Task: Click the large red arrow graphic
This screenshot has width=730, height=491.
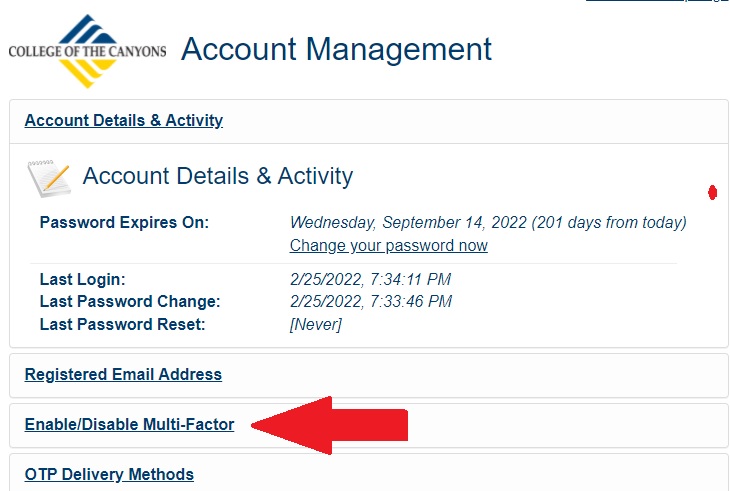Action: (x=330, y=425)
